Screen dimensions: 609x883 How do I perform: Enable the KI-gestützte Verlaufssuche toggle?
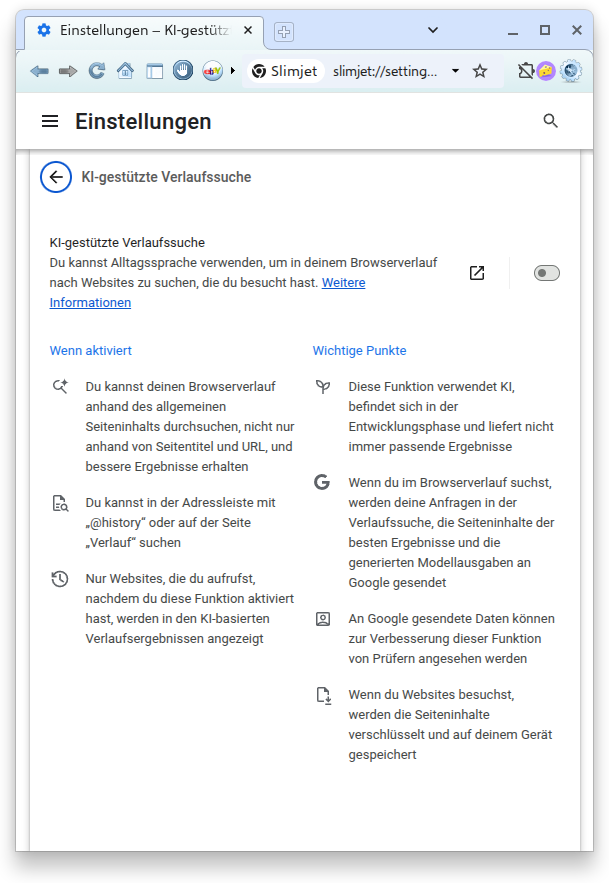pos(546,273)
